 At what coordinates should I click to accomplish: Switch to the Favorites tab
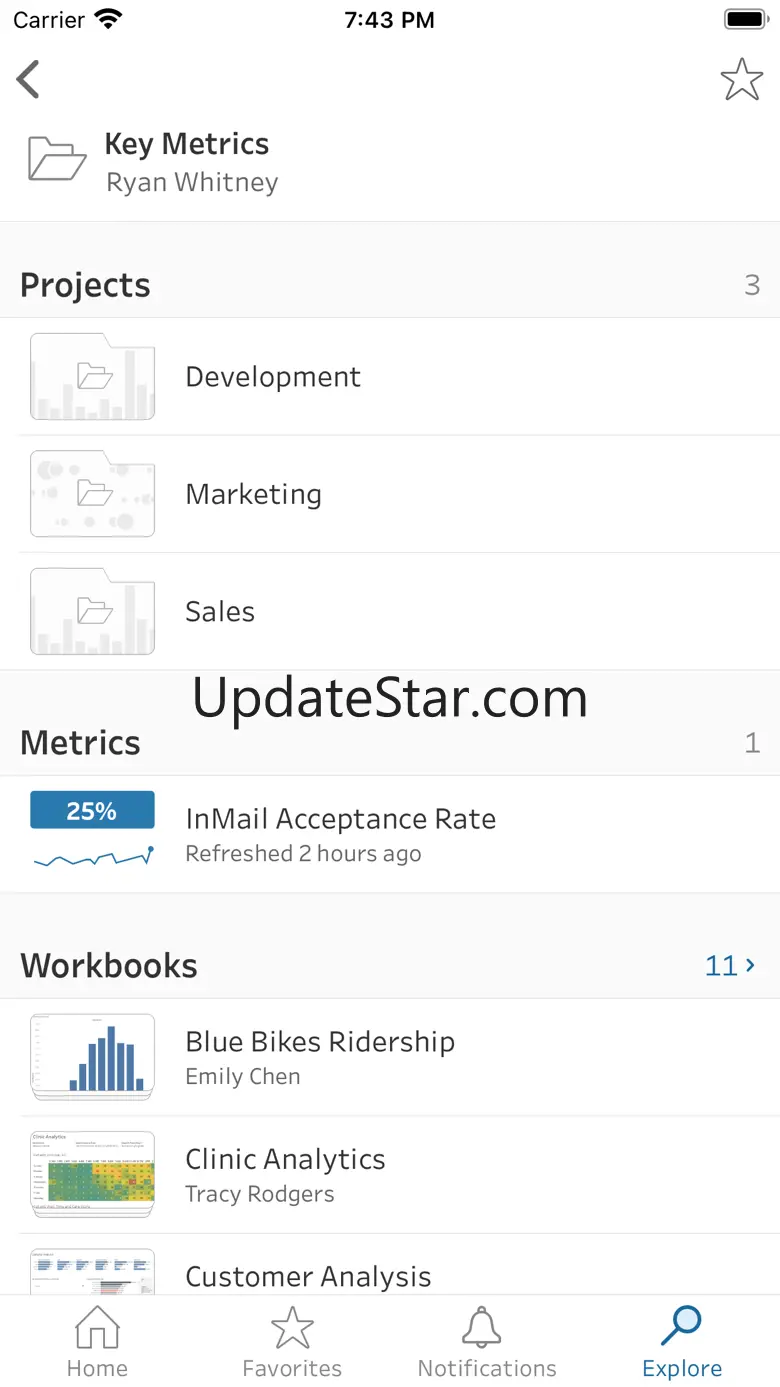tap(292, 1343)
